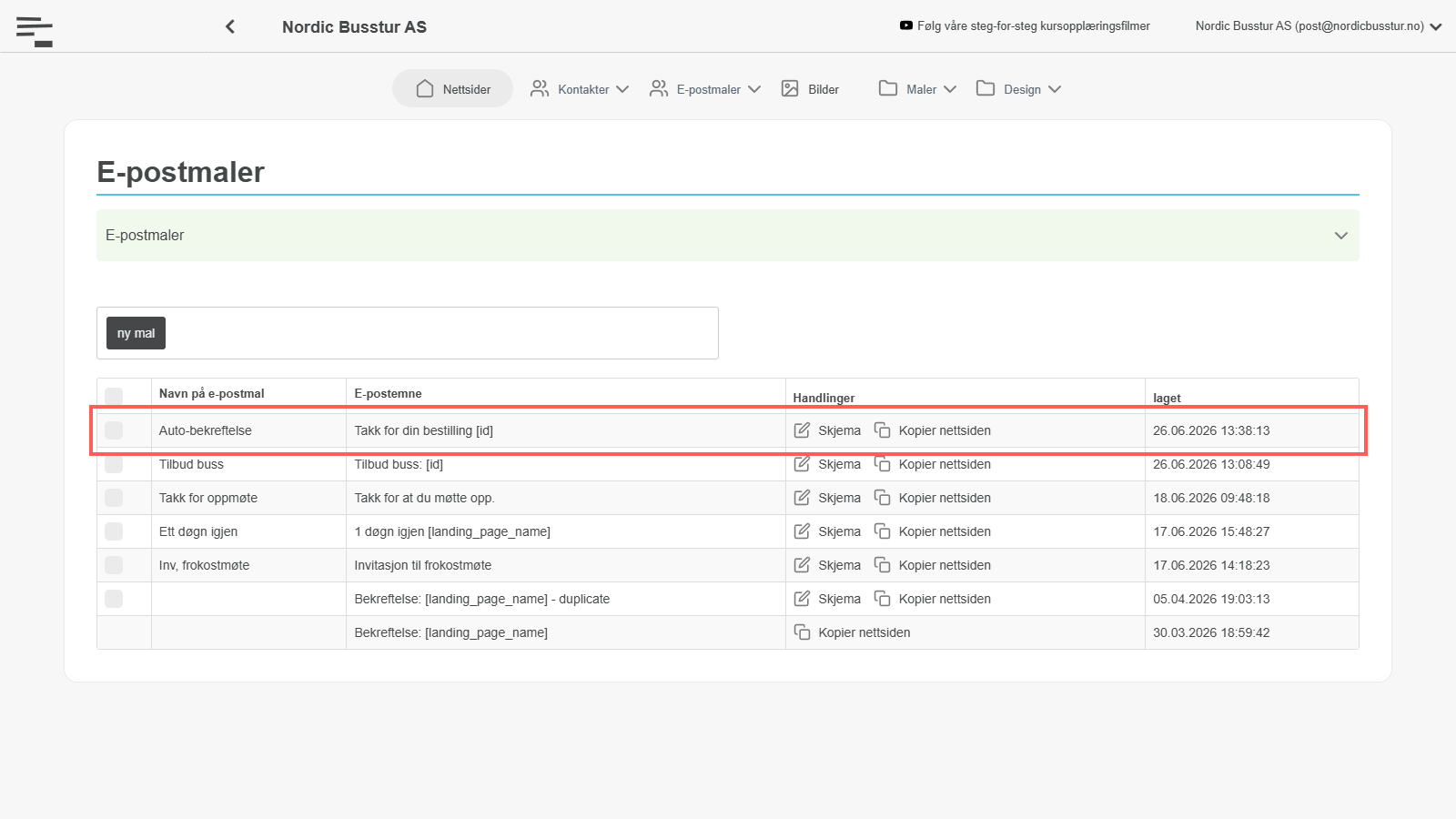The image size is (1456, 819).
Task: Click edit icon in Takk for oppmøte row
Action: 802,498
